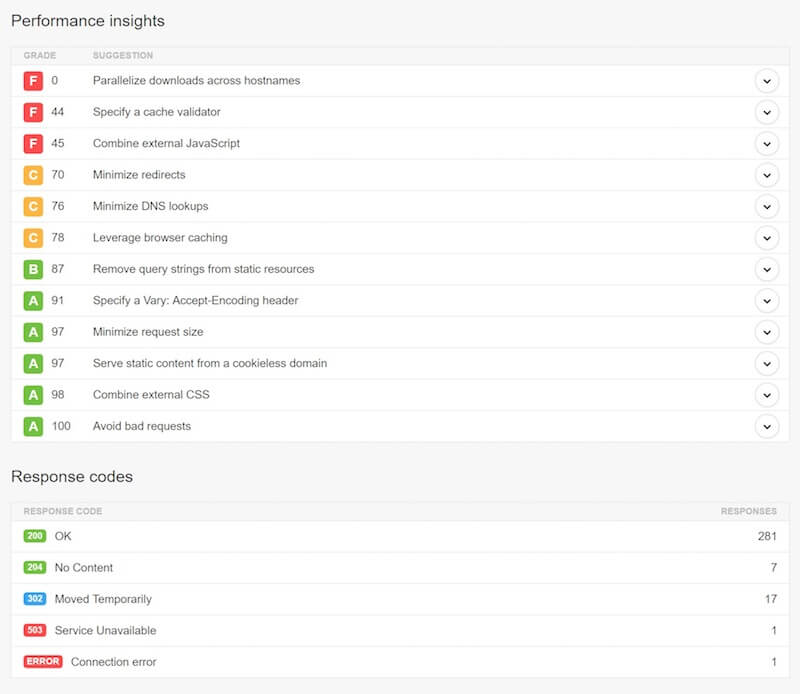Click the orange C badge for Minimize redirects
Screen dimensions: 800x694
33,175
